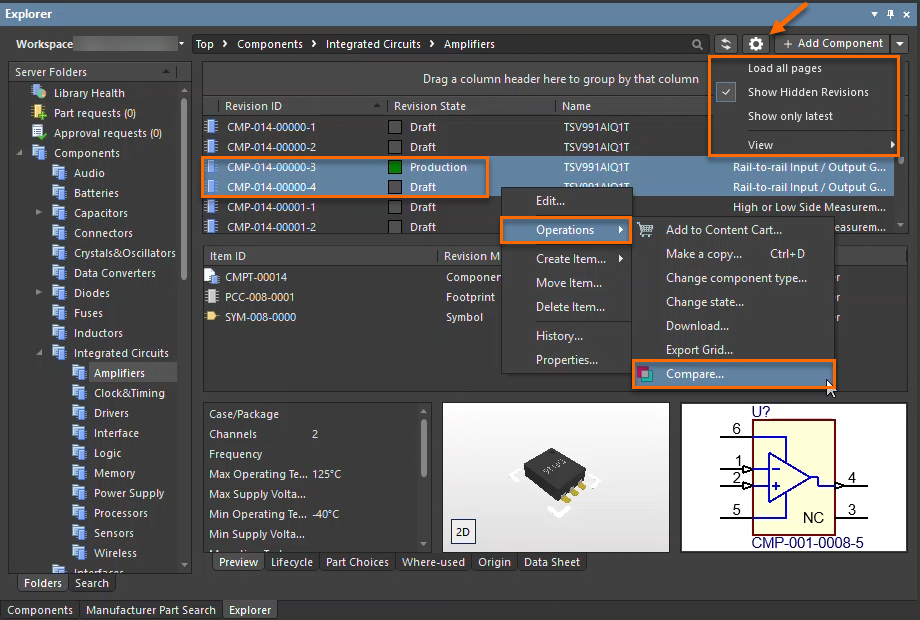Click the Fuses folder icon
920x620 pixels.
click(59, 312)
